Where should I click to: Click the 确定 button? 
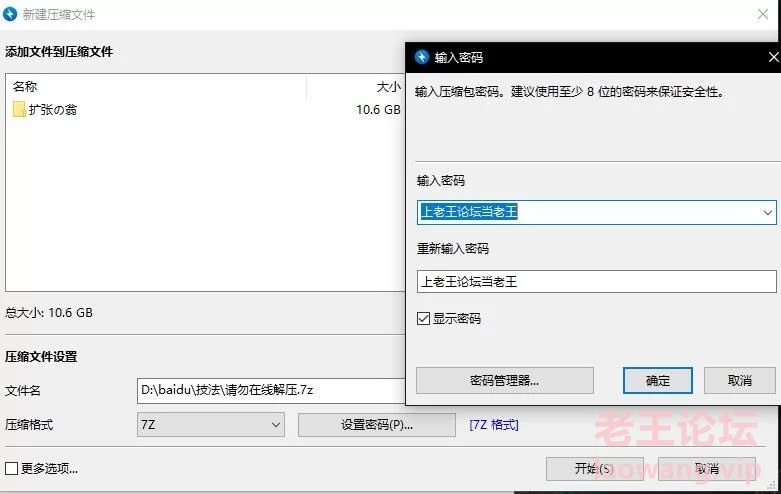[x=657, y=381]
